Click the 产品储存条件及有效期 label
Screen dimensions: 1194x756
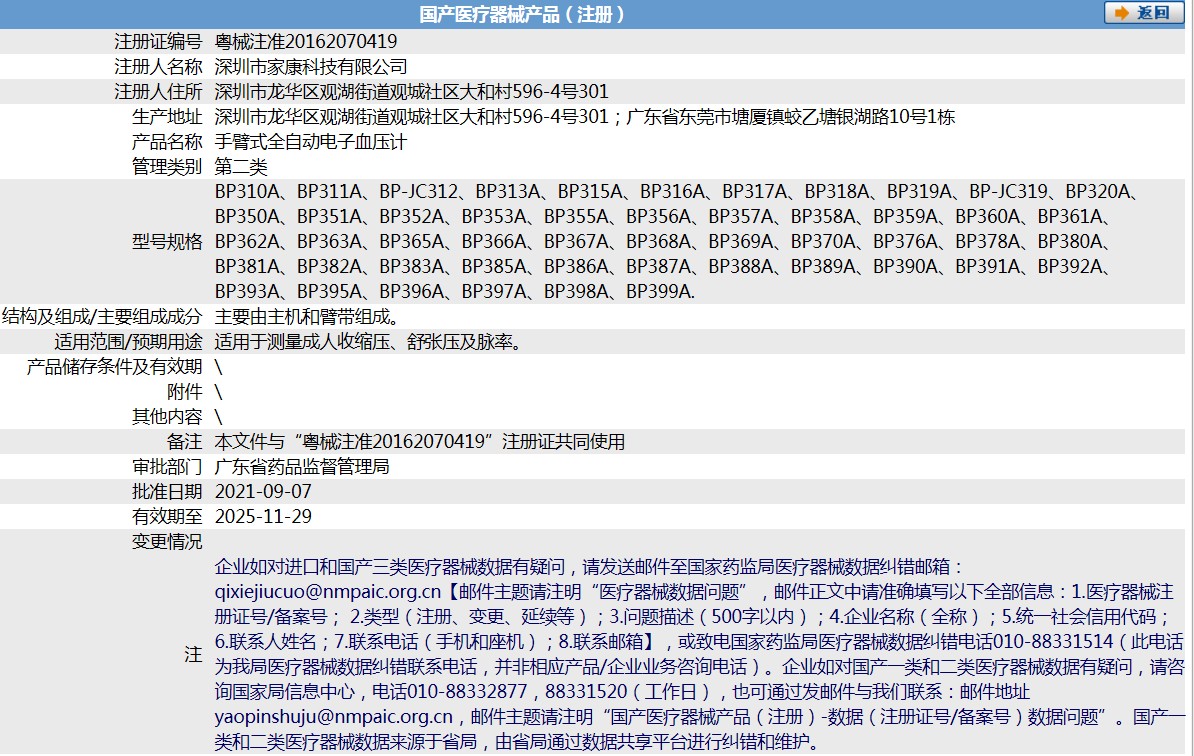pos(114,367)
